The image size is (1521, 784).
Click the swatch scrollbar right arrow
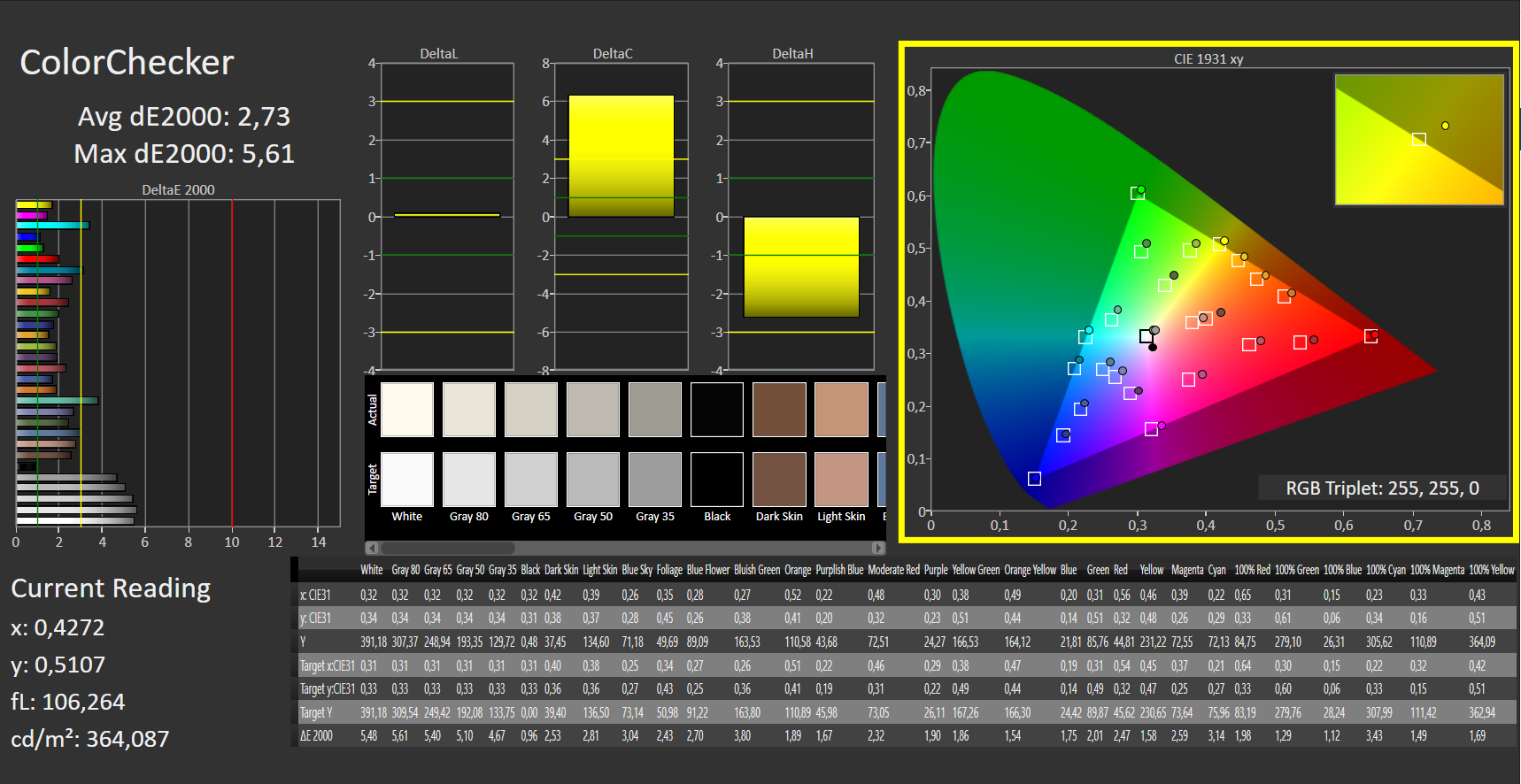coord(878,548)
